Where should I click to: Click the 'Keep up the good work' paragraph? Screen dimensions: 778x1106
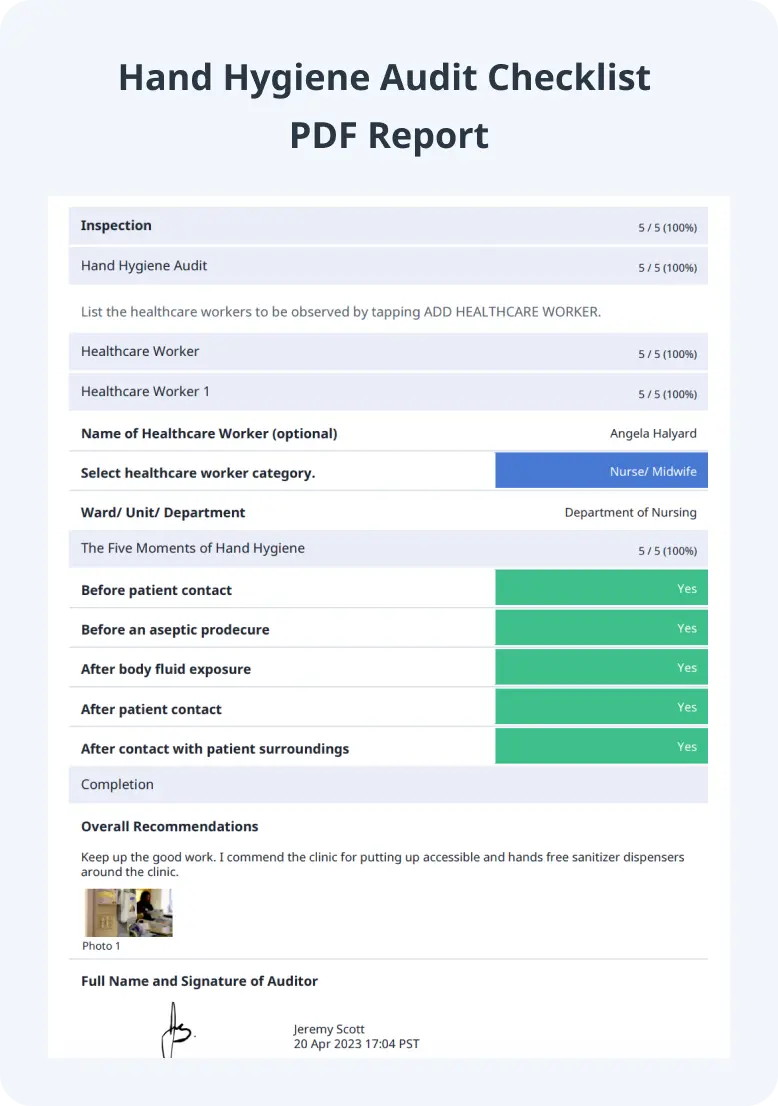pyautogui.click(x=382, y=864)
